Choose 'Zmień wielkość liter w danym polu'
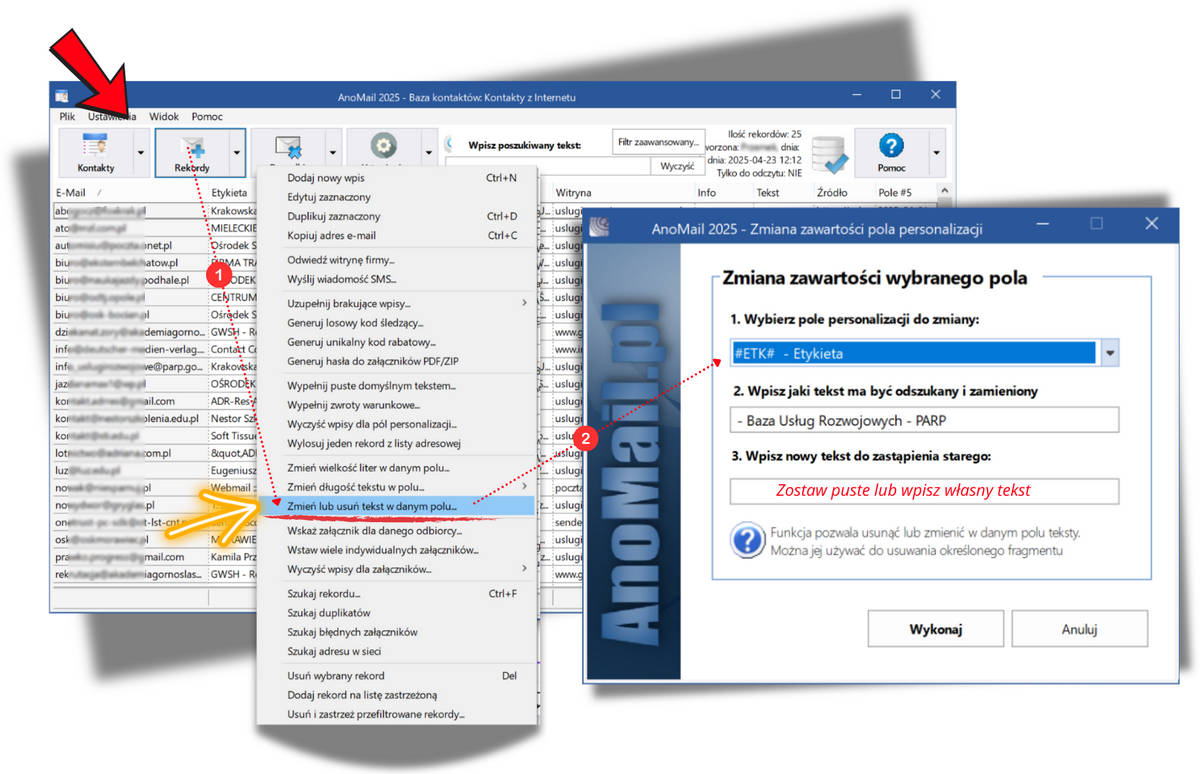The image size is (1200, 774). pos(398,467)
